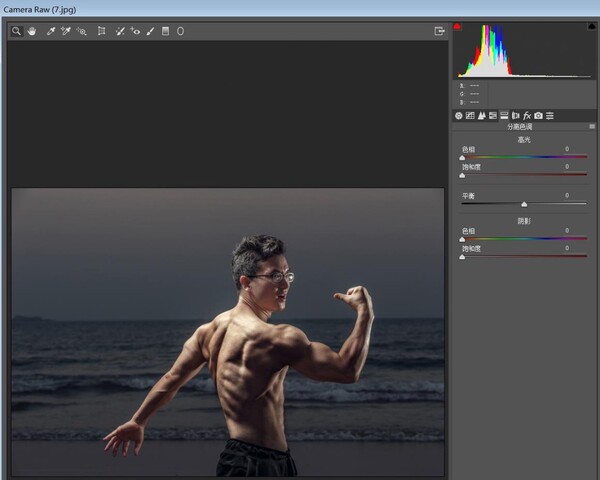Click the 分离色调 panel title
600x480 pixels.
(x=519, y=127)
